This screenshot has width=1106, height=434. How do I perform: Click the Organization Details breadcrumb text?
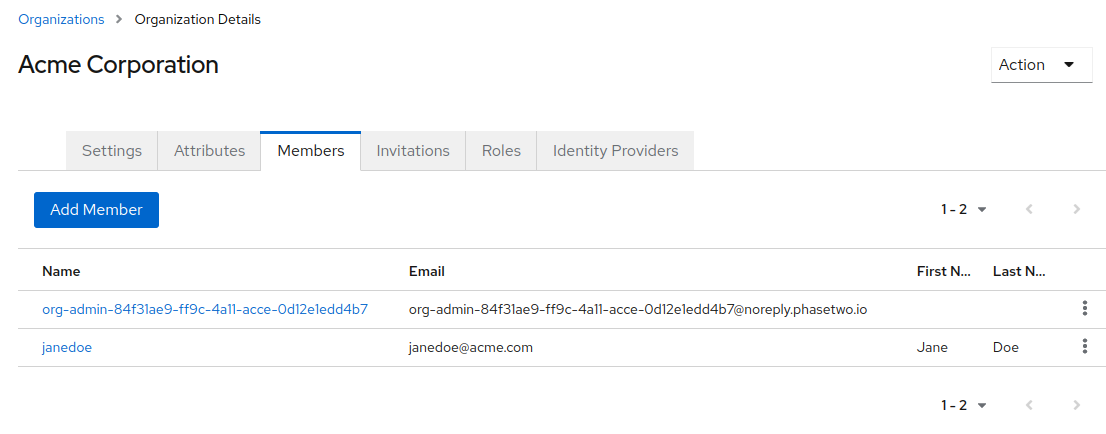[x=198, y=20]
